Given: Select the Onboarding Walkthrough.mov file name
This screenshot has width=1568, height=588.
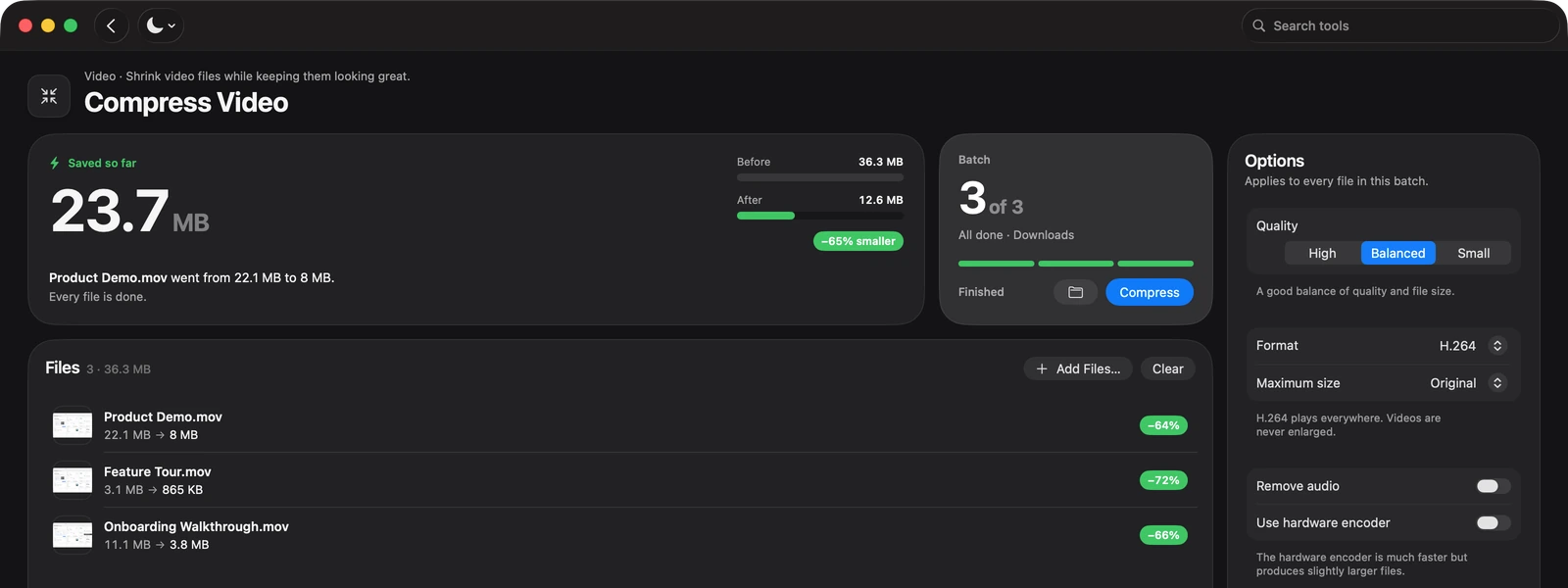Looking at the screenshot, I should click(196, 526).
